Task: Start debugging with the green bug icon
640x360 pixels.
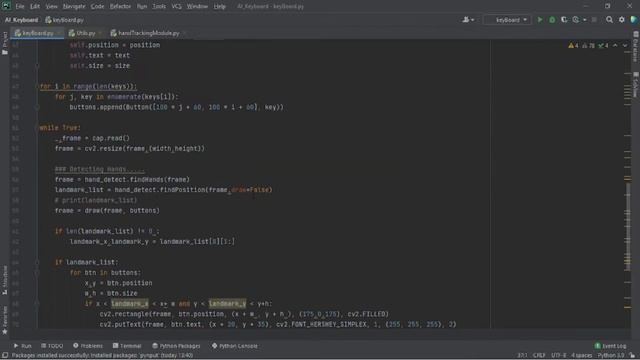Action: click(x=552, y=20)
